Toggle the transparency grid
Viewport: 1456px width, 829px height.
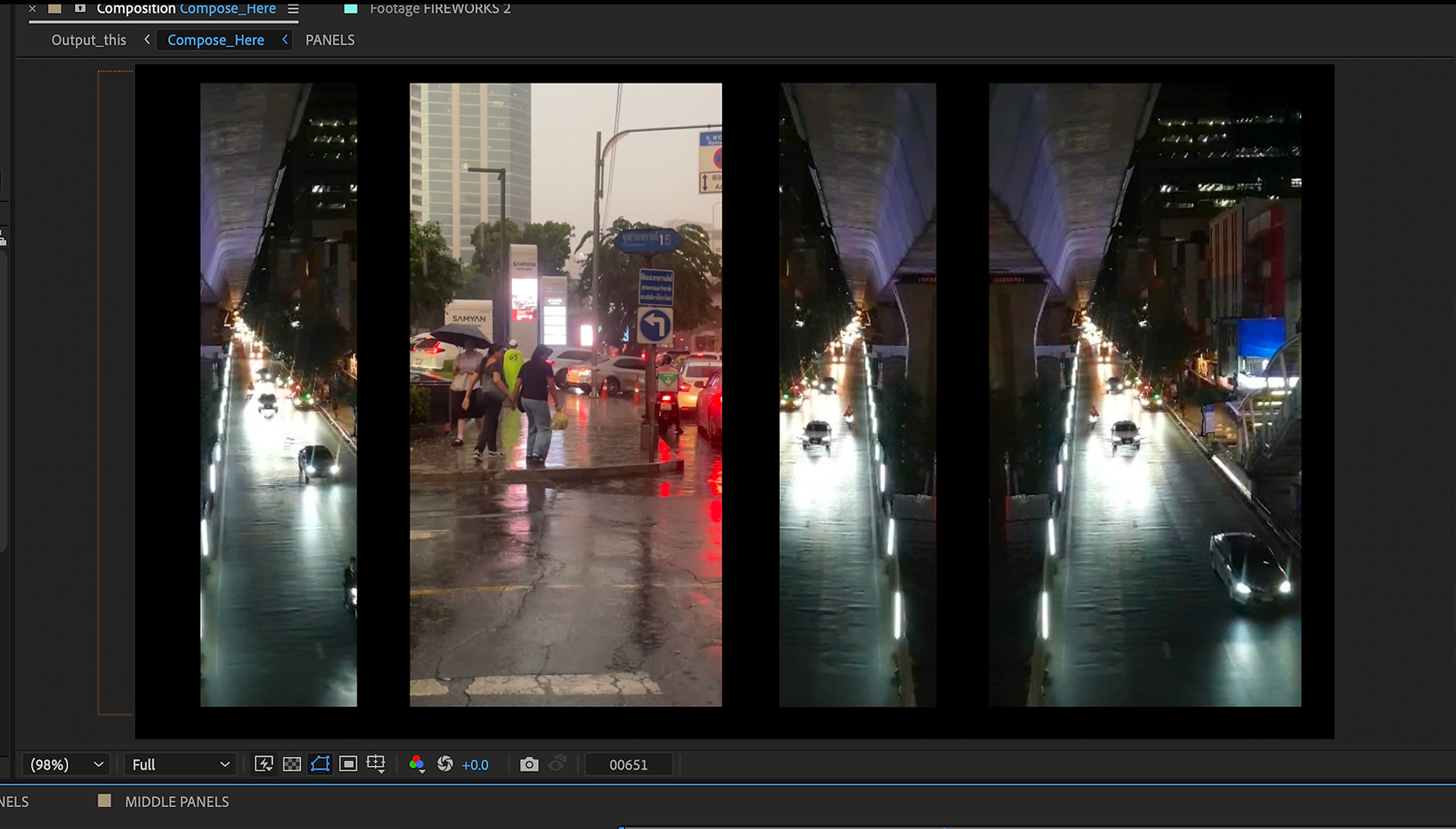292,765
